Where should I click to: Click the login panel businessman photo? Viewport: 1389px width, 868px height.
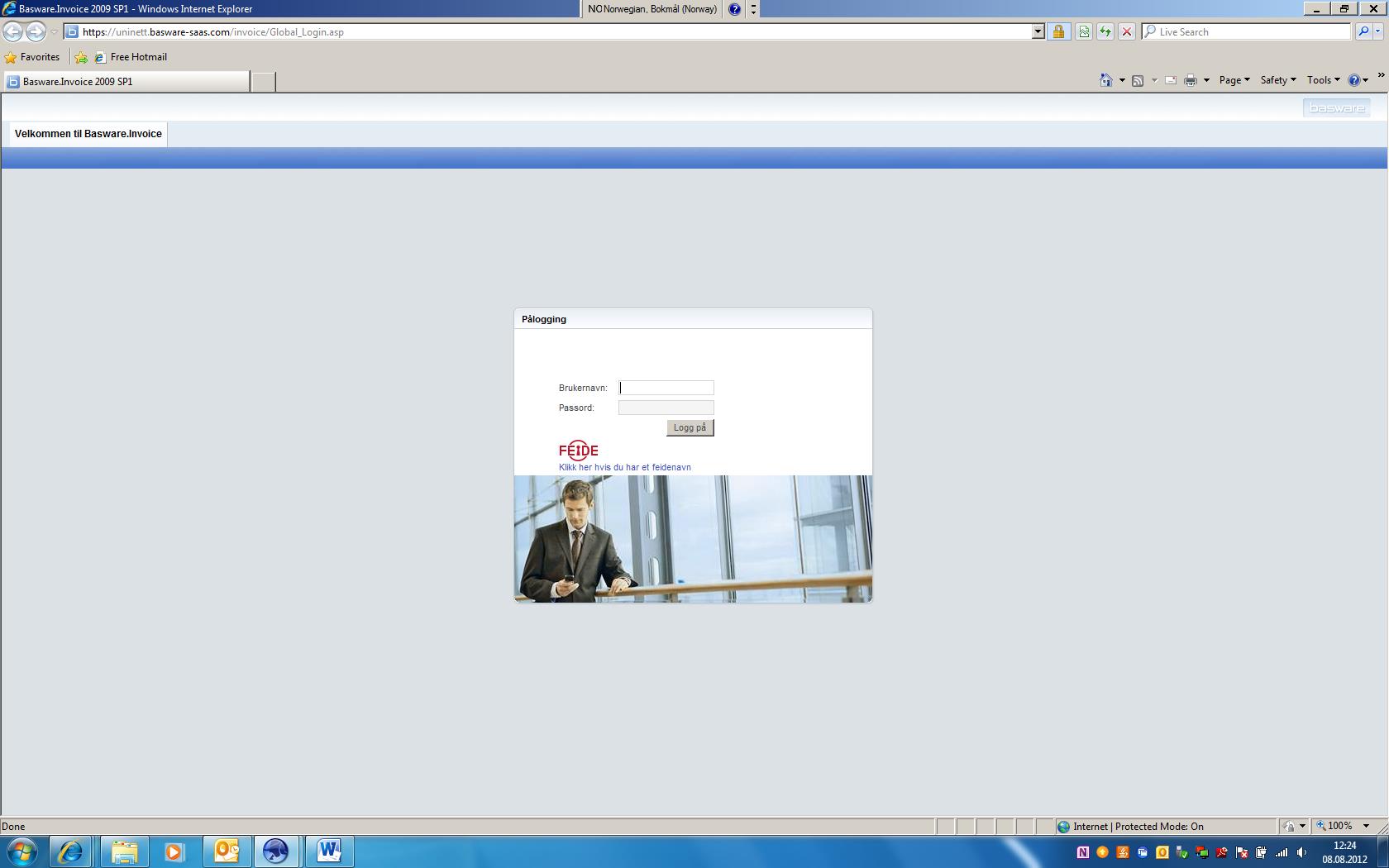693,539
